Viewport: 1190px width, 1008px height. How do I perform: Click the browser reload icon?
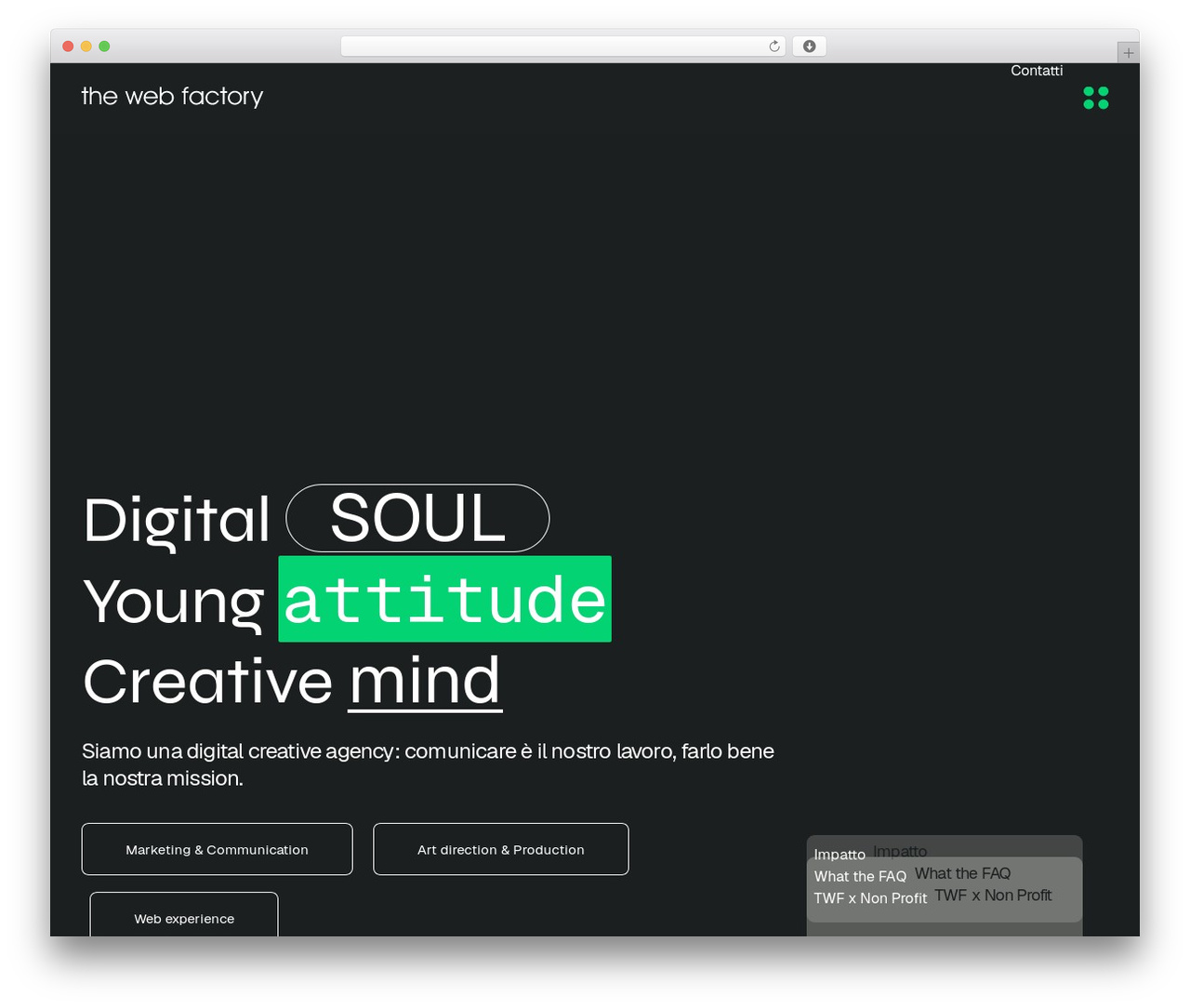774,46
